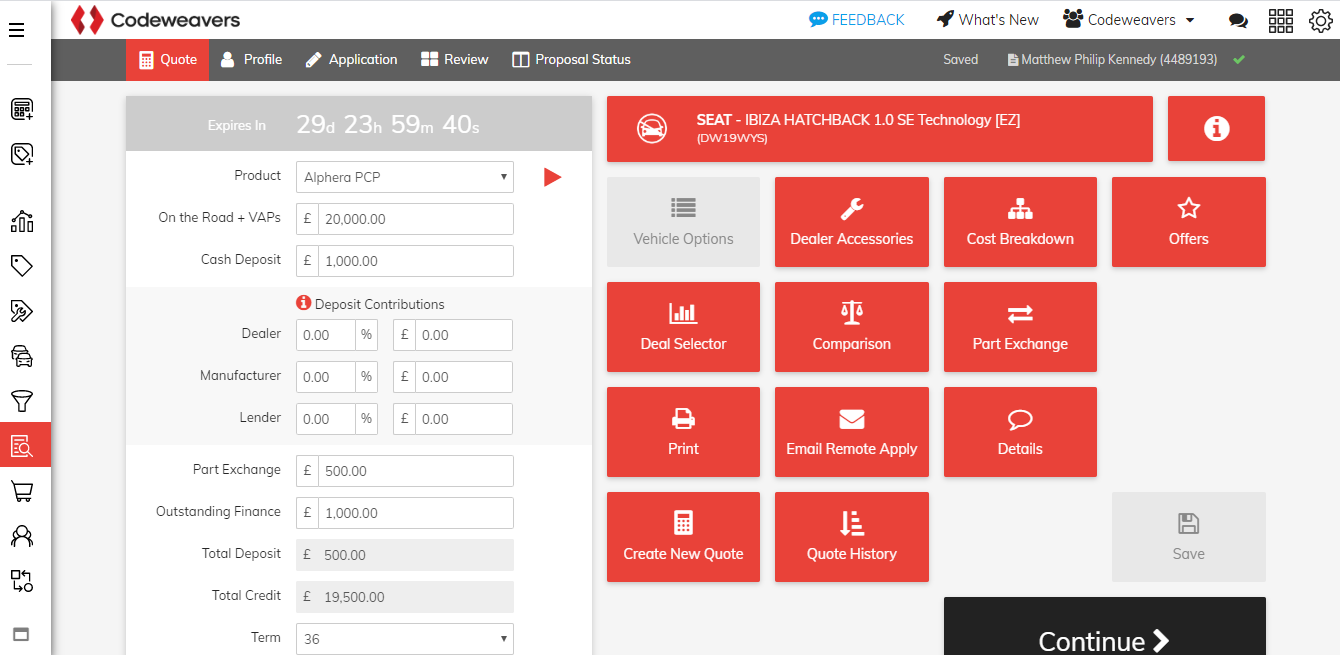Click the Dealer Accessories tile
Viewport: 1340px width, 655px height.
[x=852, y=222]
